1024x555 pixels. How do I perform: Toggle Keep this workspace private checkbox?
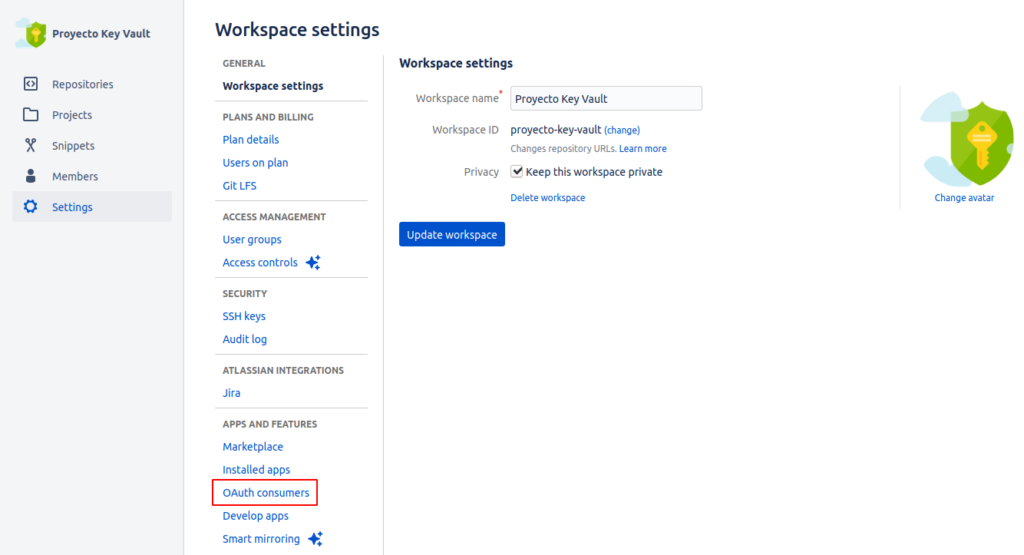point(517,171)
